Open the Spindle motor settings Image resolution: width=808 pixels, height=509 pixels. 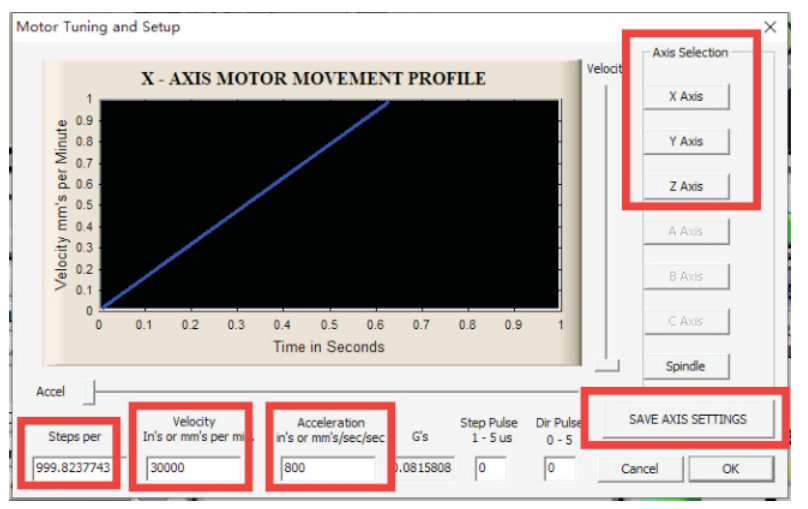point(685,367)
